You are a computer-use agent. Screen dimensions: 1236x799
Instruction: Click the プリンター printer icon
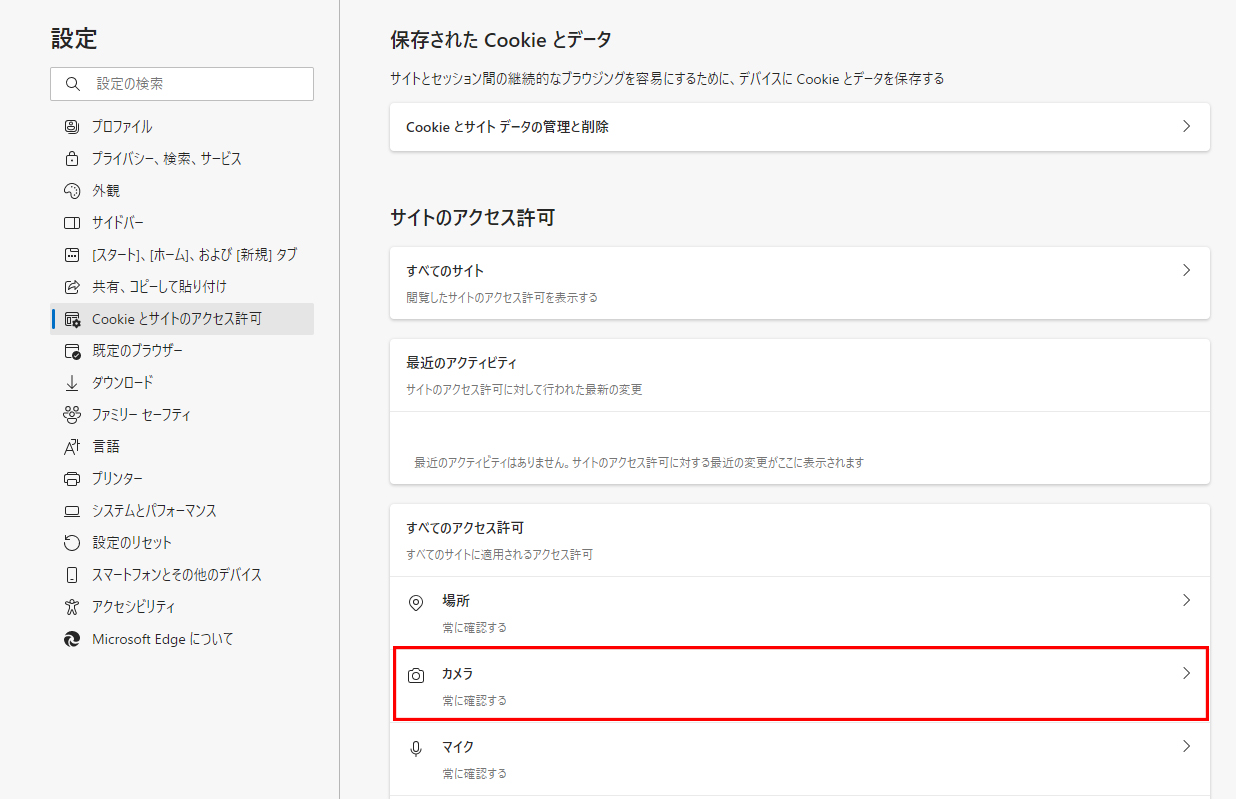[x=71, y=479]
